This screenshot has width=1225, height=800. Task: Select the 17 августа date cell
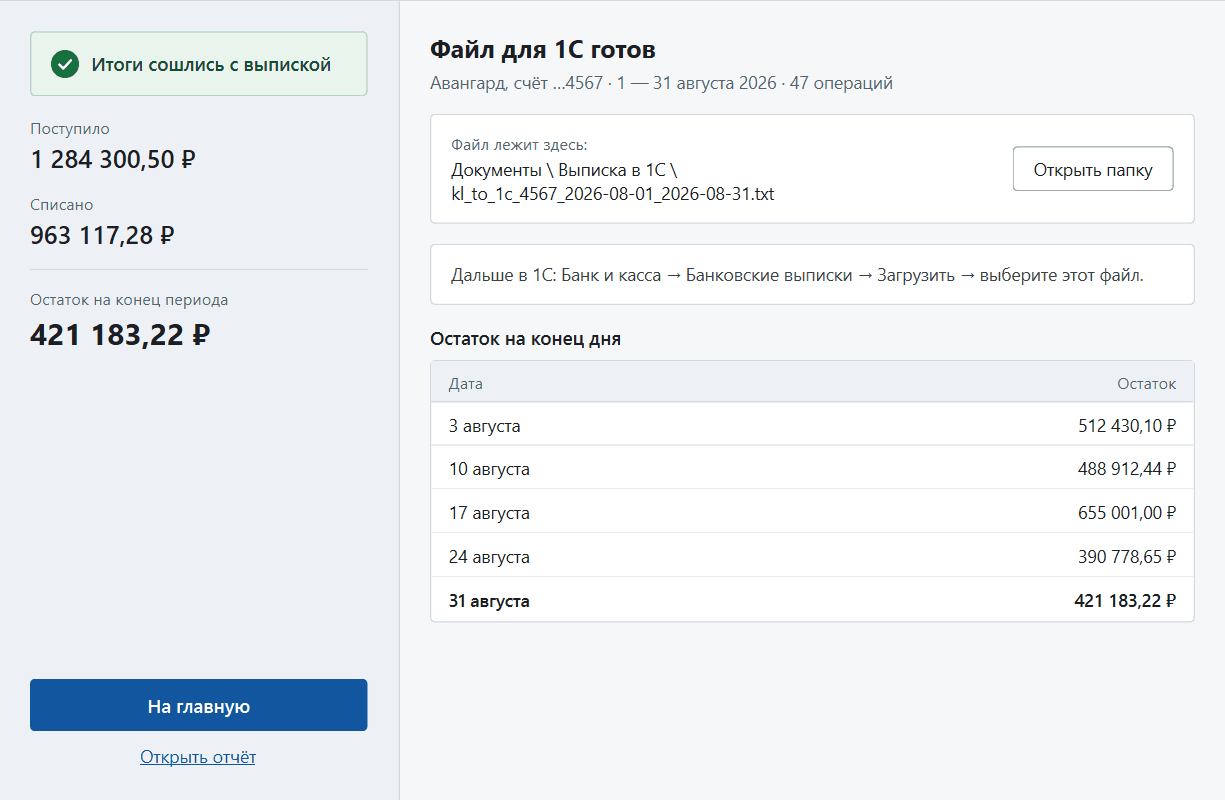pos(489,513)
